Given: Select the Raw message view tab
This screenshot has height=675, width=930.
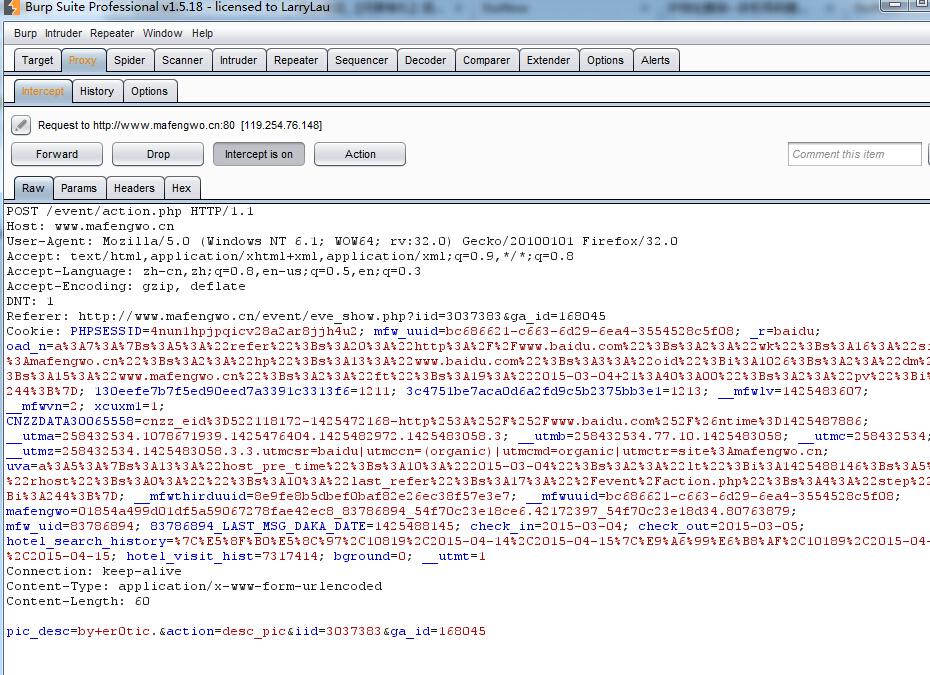Looking at the screenshot, I should (x=33, y=188).
